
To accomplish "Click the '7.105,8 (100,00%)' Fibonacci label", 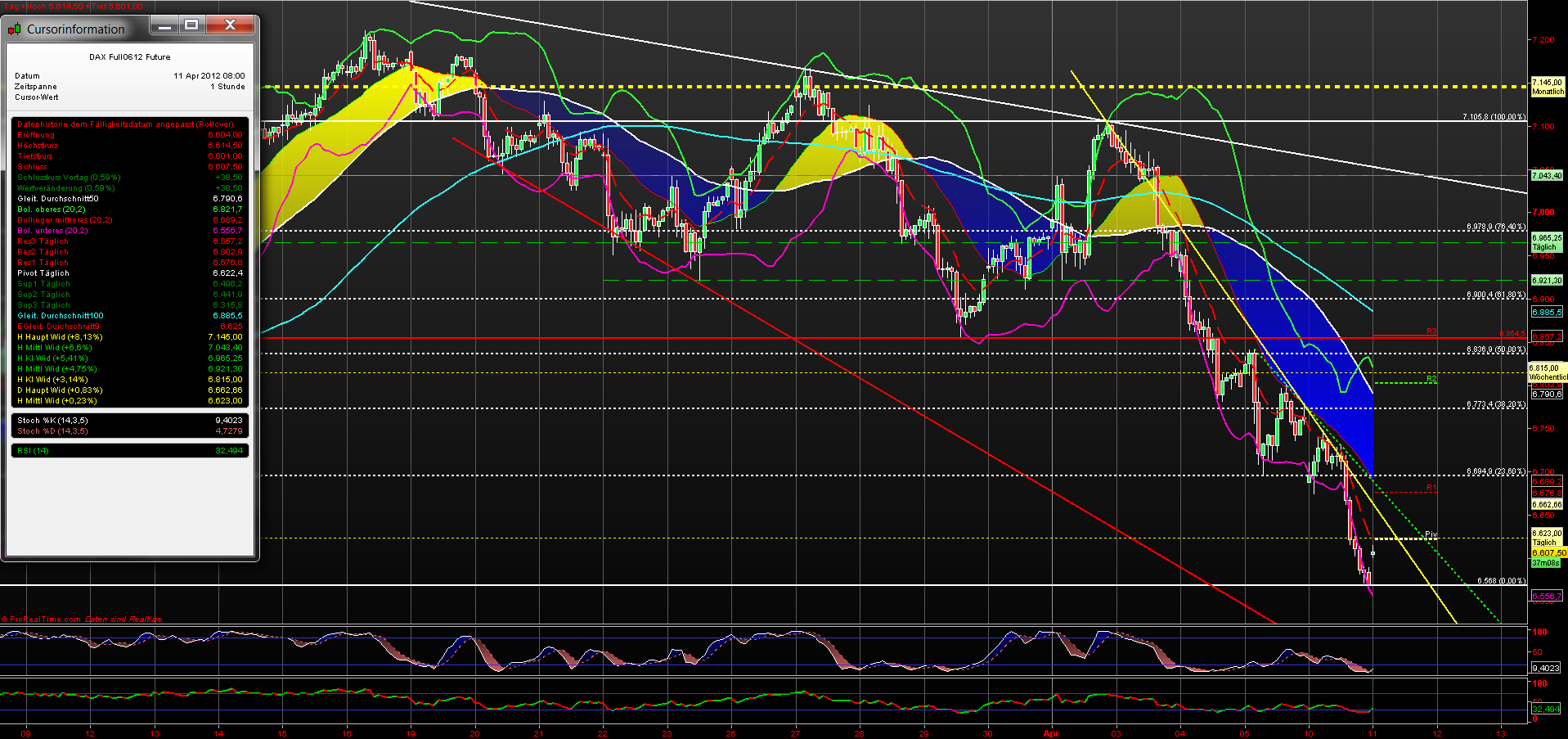I will (1494, 118).
